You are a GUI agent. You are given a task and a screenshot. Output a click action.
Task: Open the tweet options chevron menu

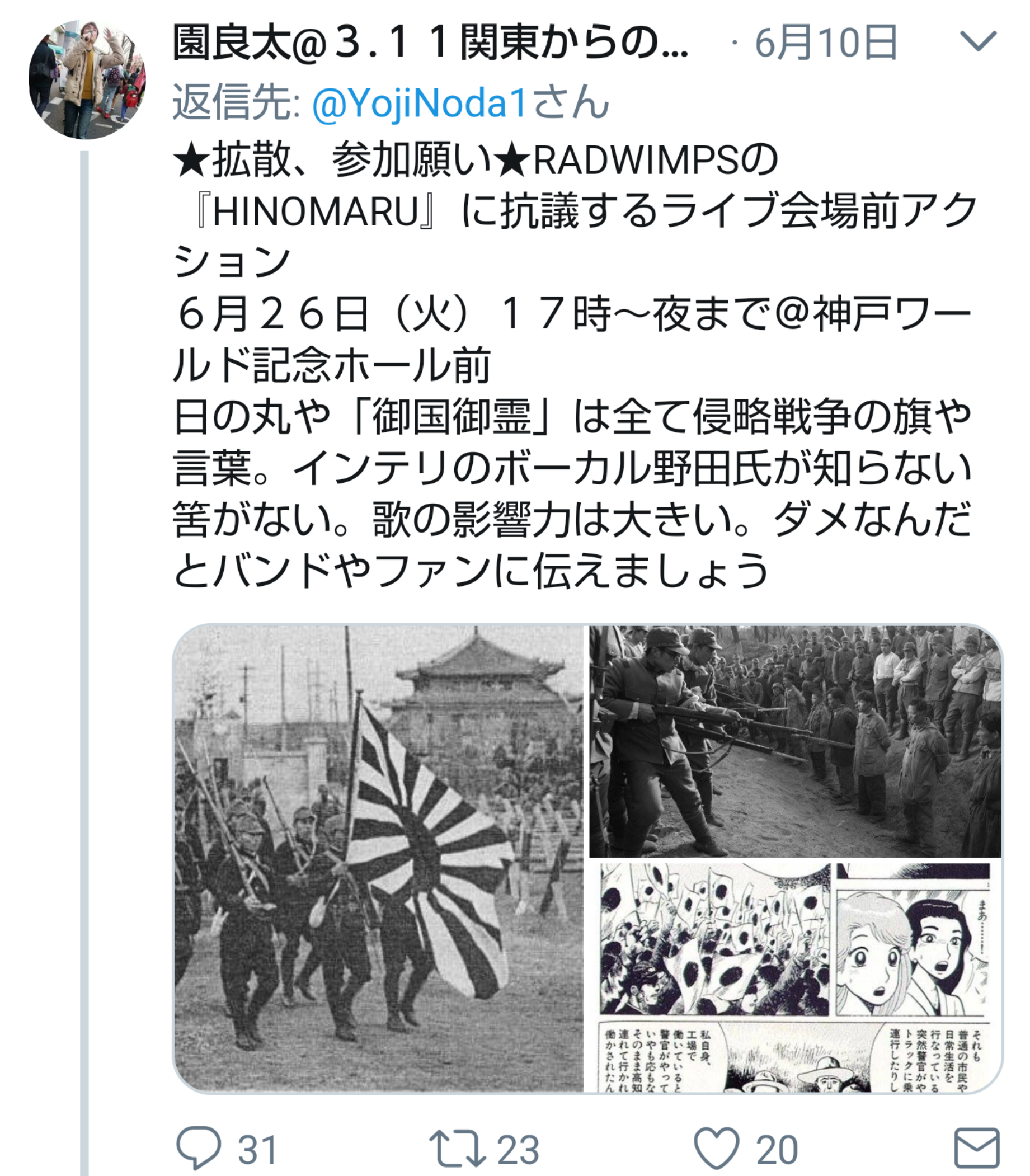coord(978,41)
